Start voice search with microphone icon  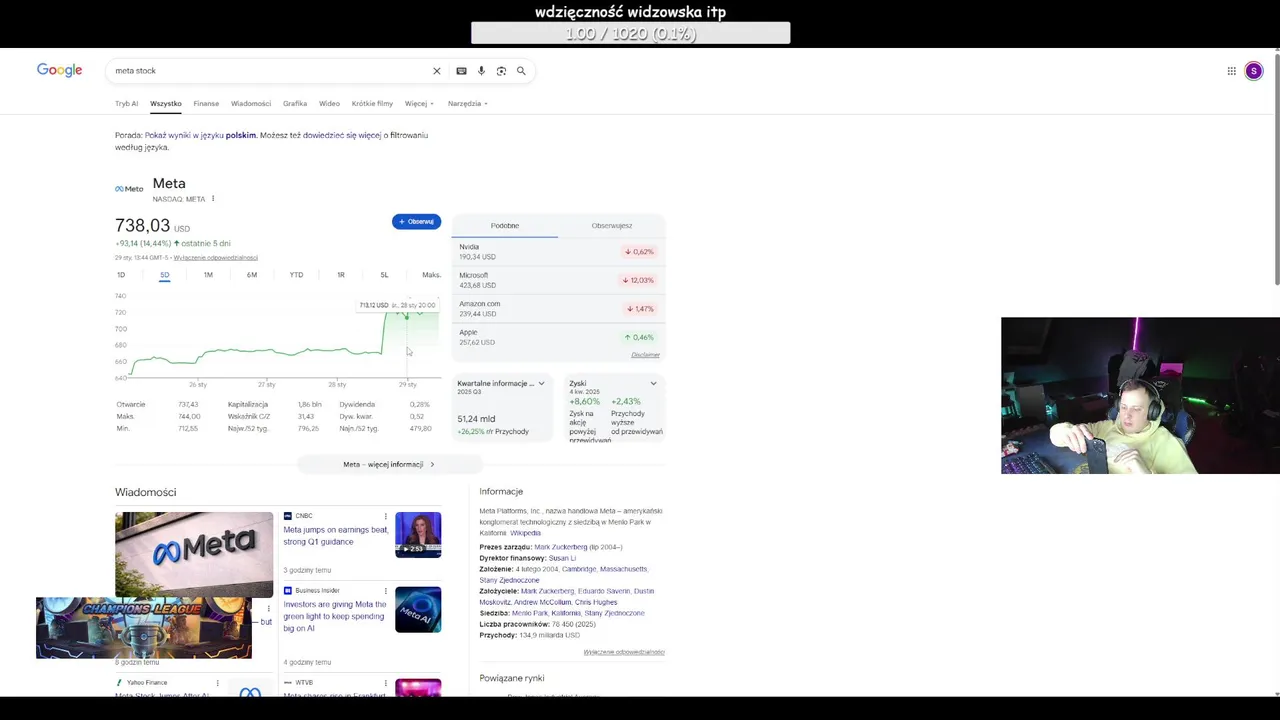tap(481, 71)
